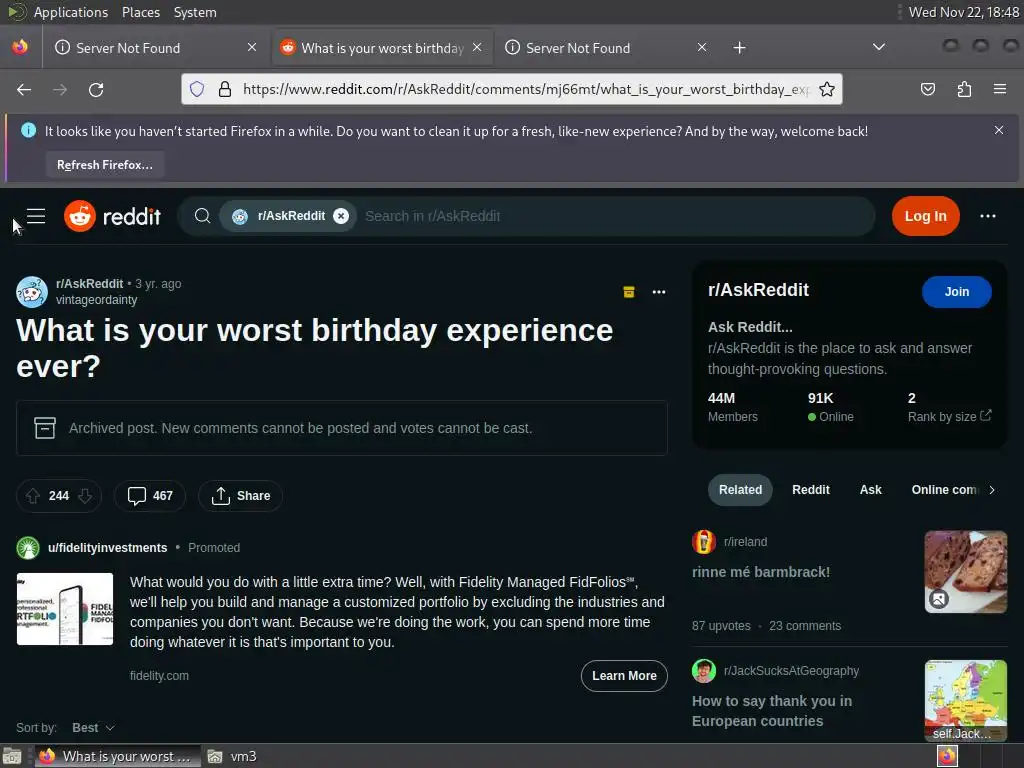
Task: Open the Reddit header three-dot menu
Action: 987,216
